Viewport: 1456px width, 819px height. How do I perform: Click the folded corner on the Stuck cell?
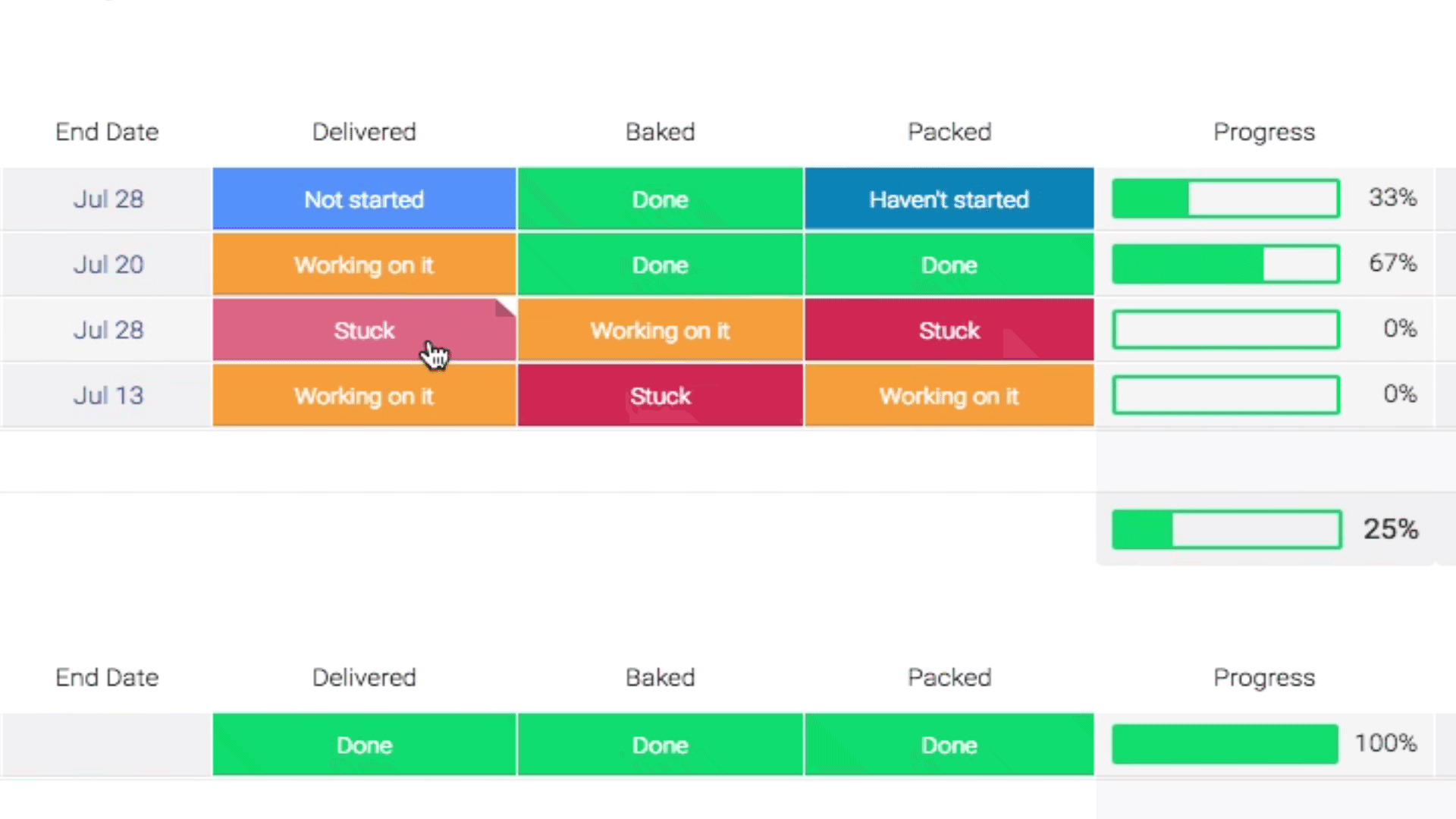coord(507,307)
